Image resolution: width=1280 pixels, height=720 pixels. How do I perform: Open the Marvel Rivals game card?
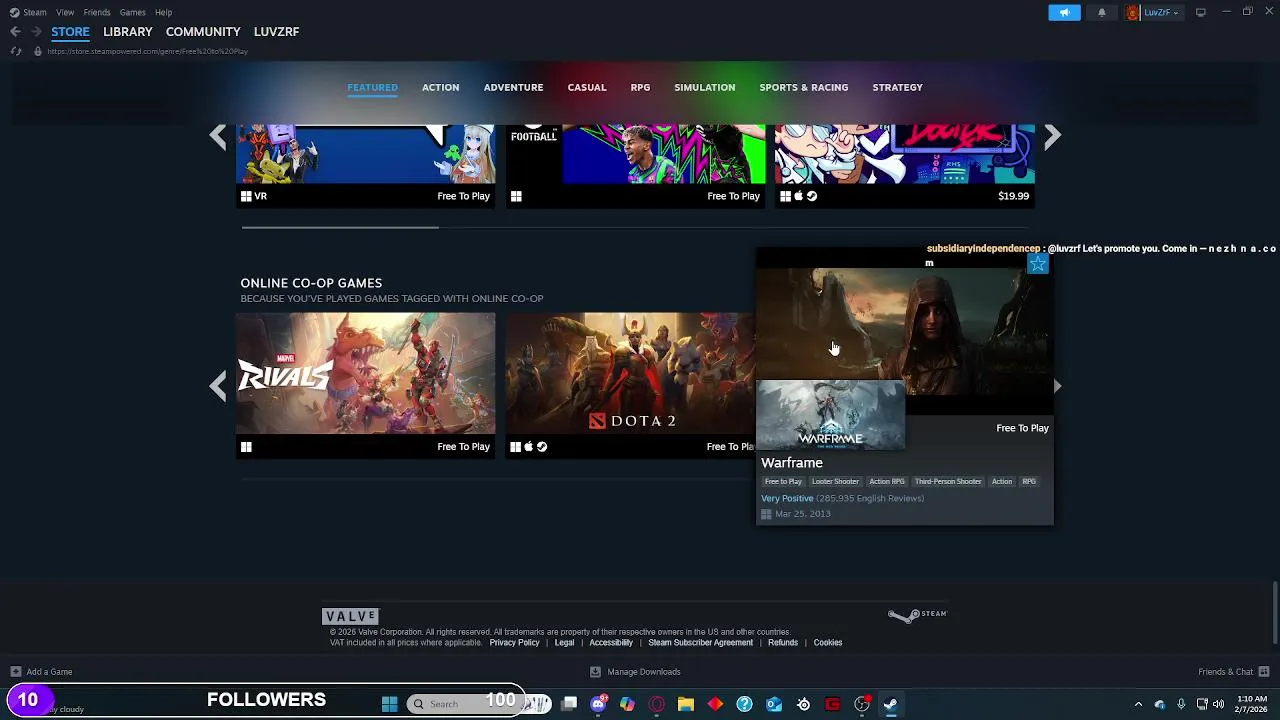pyautogui.click(x=366, y=385)
